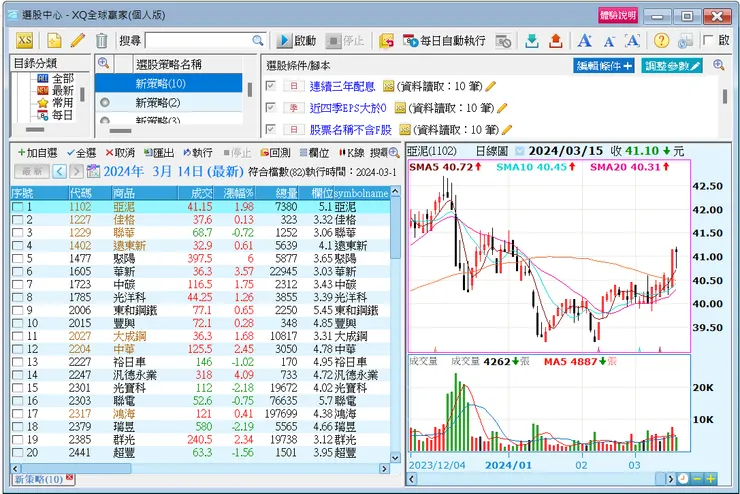
Task: Click the magnifier icon in search box
Action: 258,41
